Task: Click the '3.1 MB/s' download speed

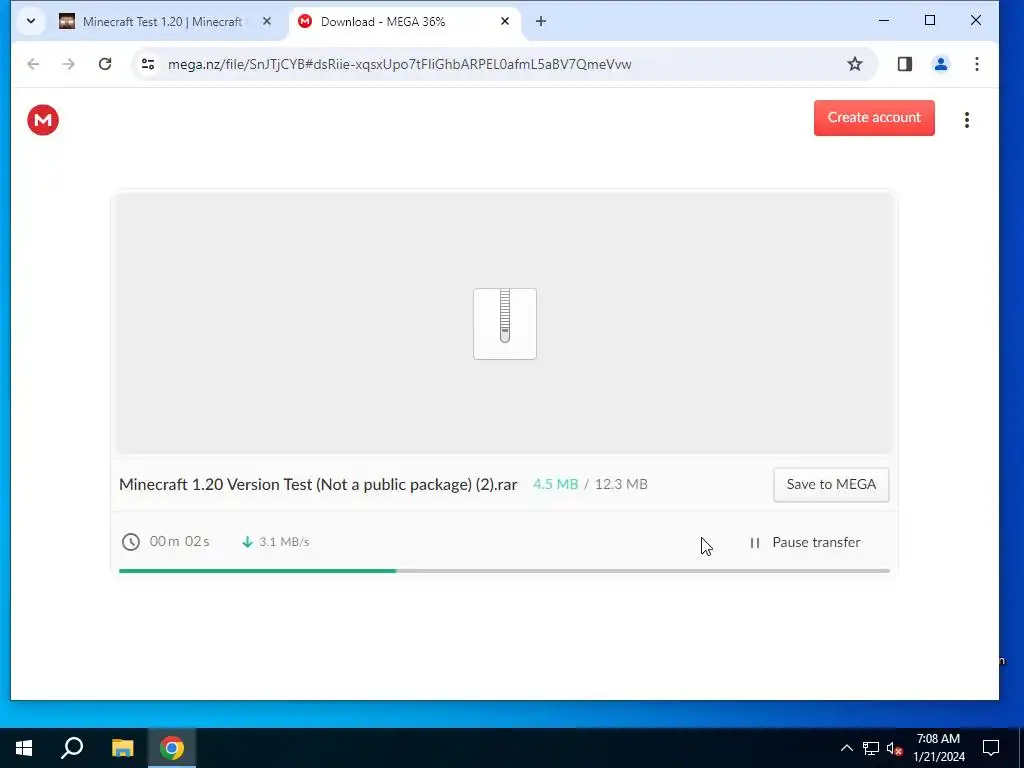Action: point(284,541)
